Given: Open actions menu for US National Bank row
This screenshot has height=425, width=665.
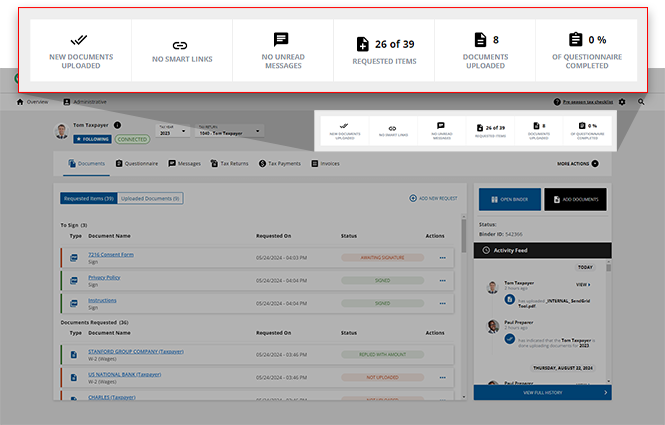Looking at the screenshot, I should point(442,377).
